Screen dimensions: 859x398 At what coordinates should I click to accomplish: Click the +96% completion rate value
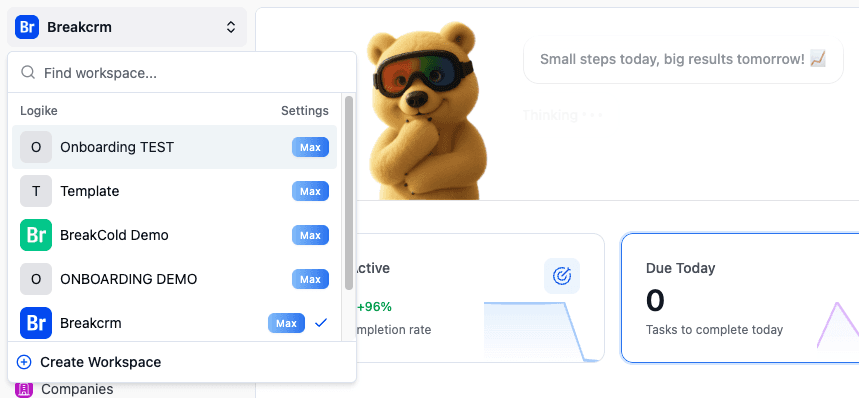click(x=374, y=307)
